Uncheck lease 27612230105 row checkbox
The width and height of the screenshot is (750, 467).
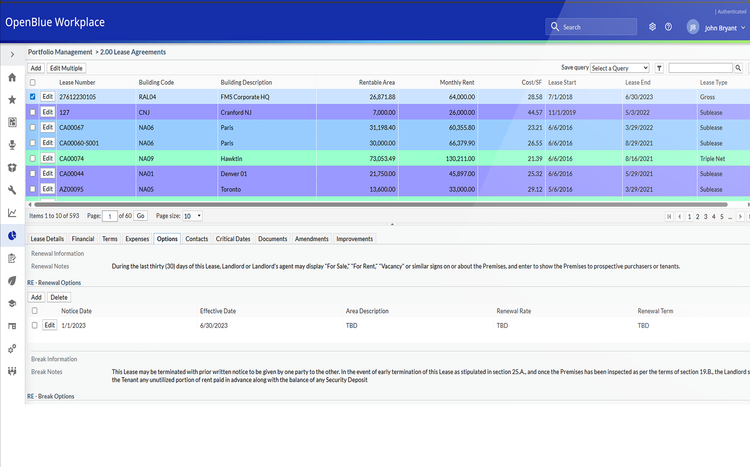33,97
